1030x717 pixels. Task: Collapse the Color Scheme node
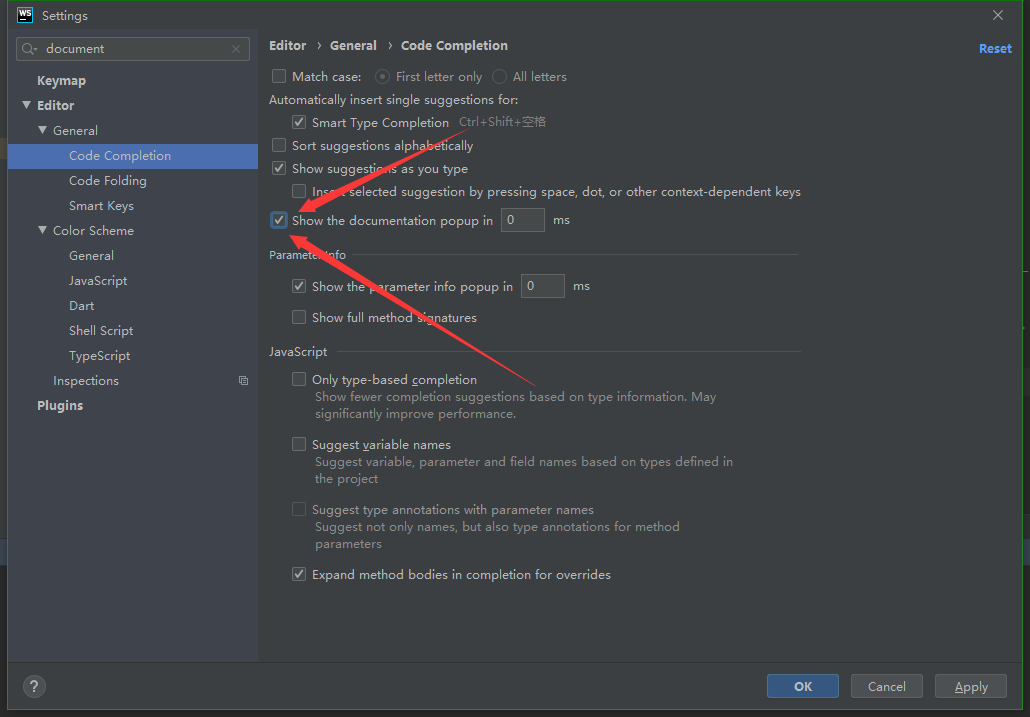pyautogui.click(x=41, y=230)
